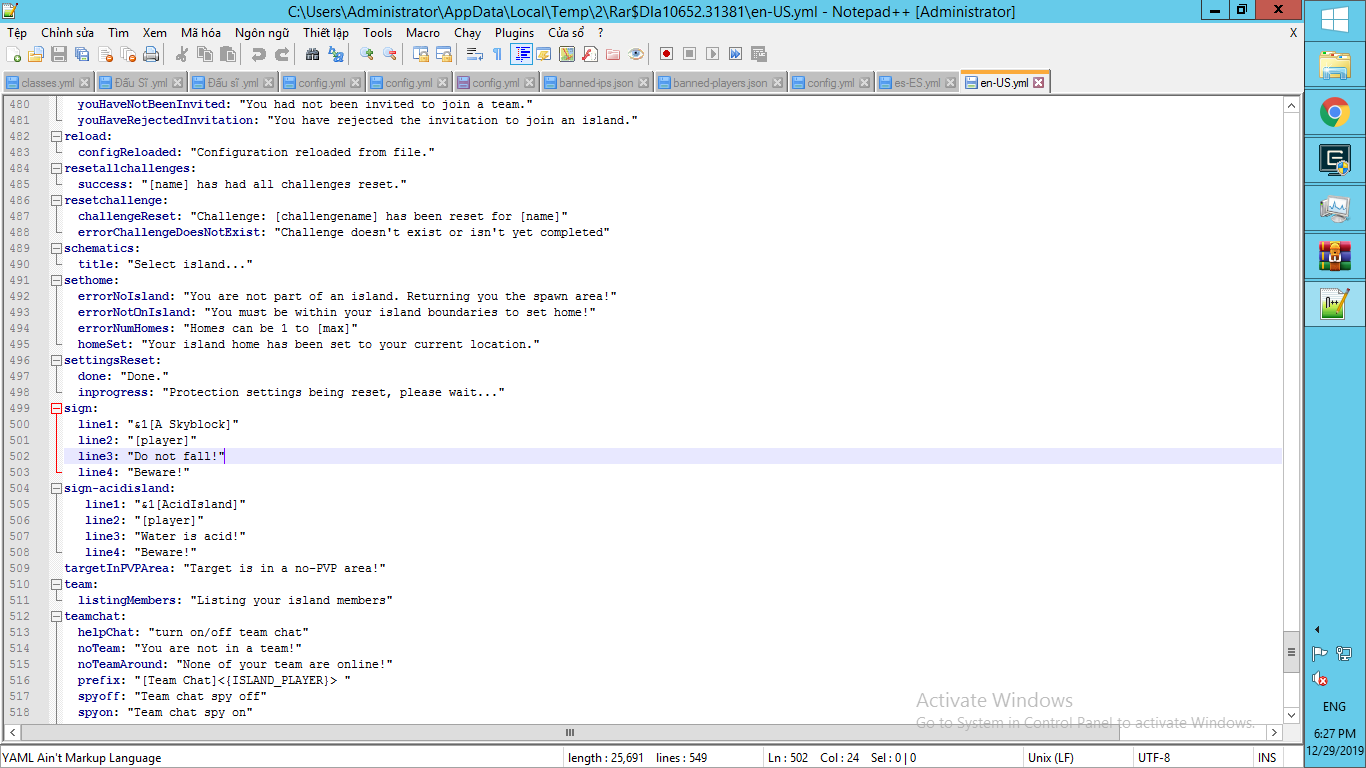Collapse the reload: fold marker
Image resolution: width=1366 pixels, height=768 pixels.
point(56,136)
